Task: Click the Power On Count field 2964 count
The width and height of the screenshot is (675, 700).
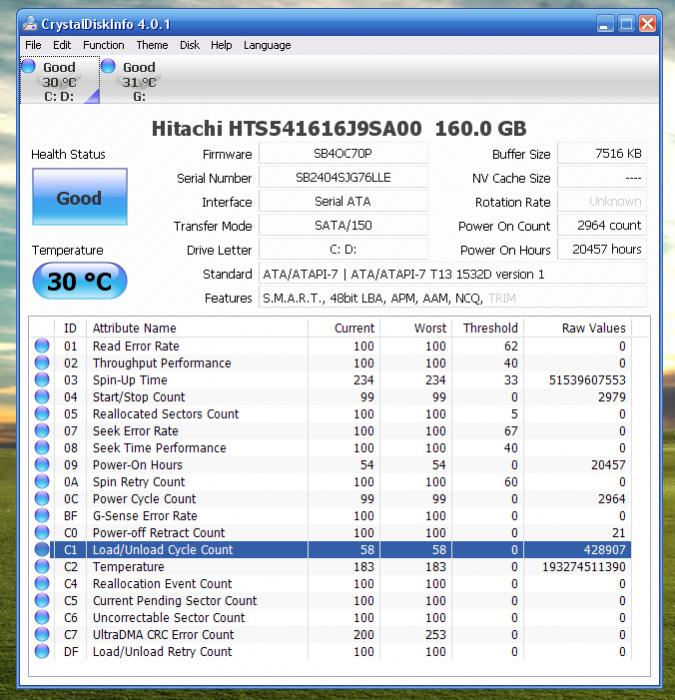Action: (x=602, y=225)
